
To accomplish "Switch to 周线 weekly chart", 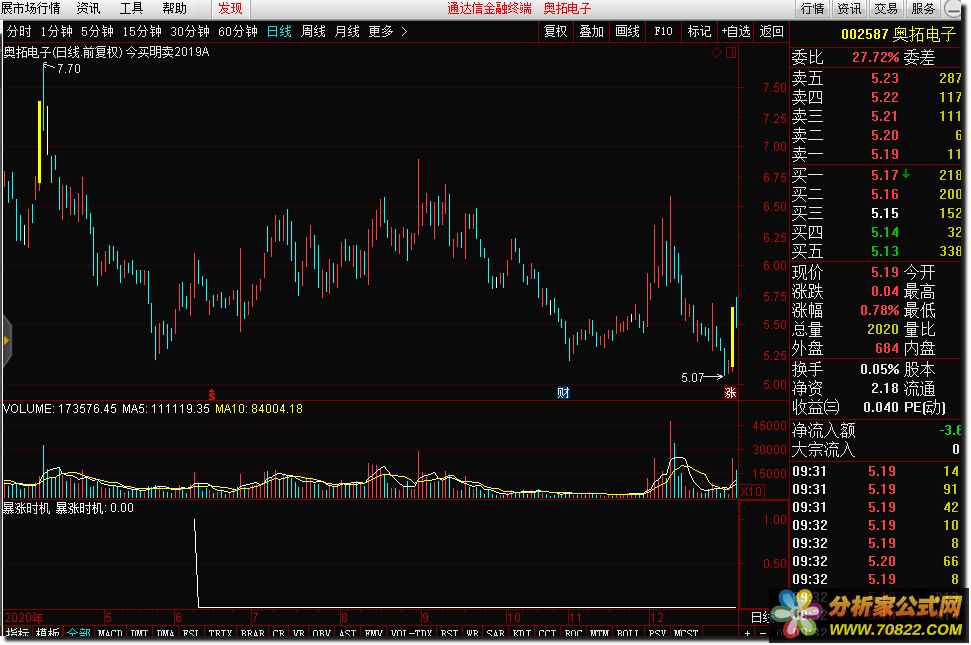I will point(313,31).
